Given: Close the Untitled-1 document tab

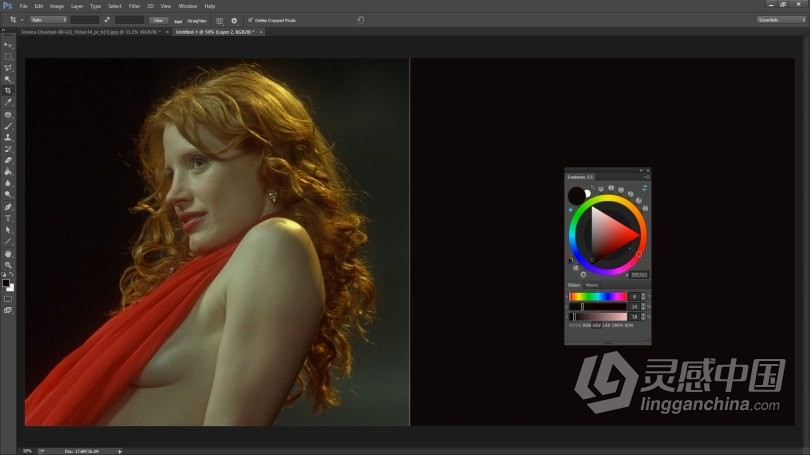Looking at the screenshot, I should point(261,32).
